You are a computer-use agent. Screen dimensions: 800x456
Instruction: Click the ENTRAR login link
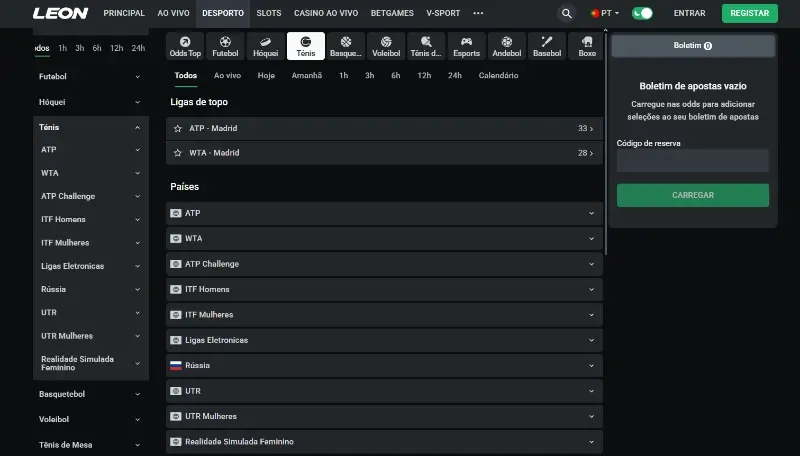[689, 13]
